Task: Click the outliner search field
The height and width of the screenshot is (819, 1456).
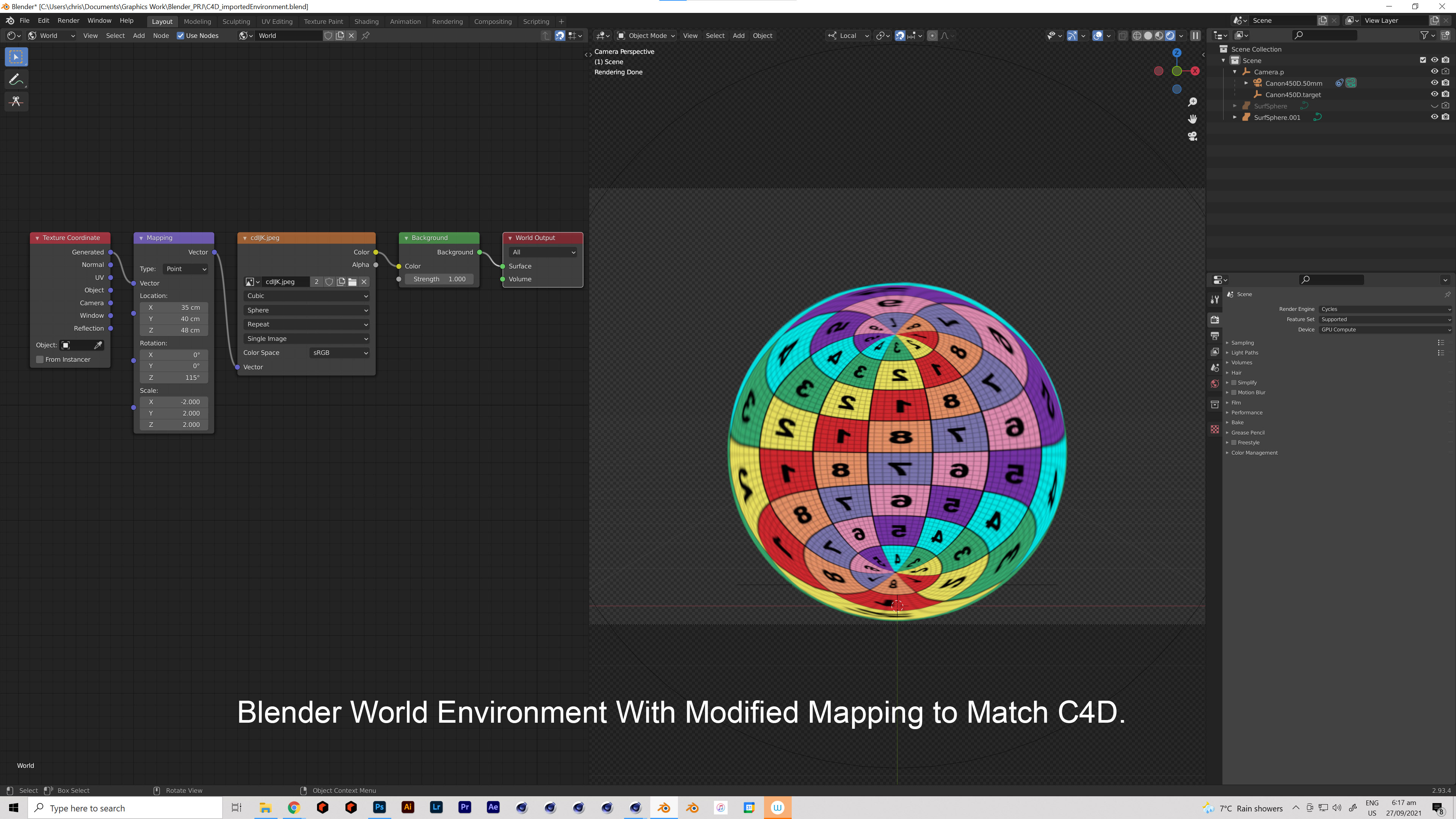Action: click(1325, 35)
